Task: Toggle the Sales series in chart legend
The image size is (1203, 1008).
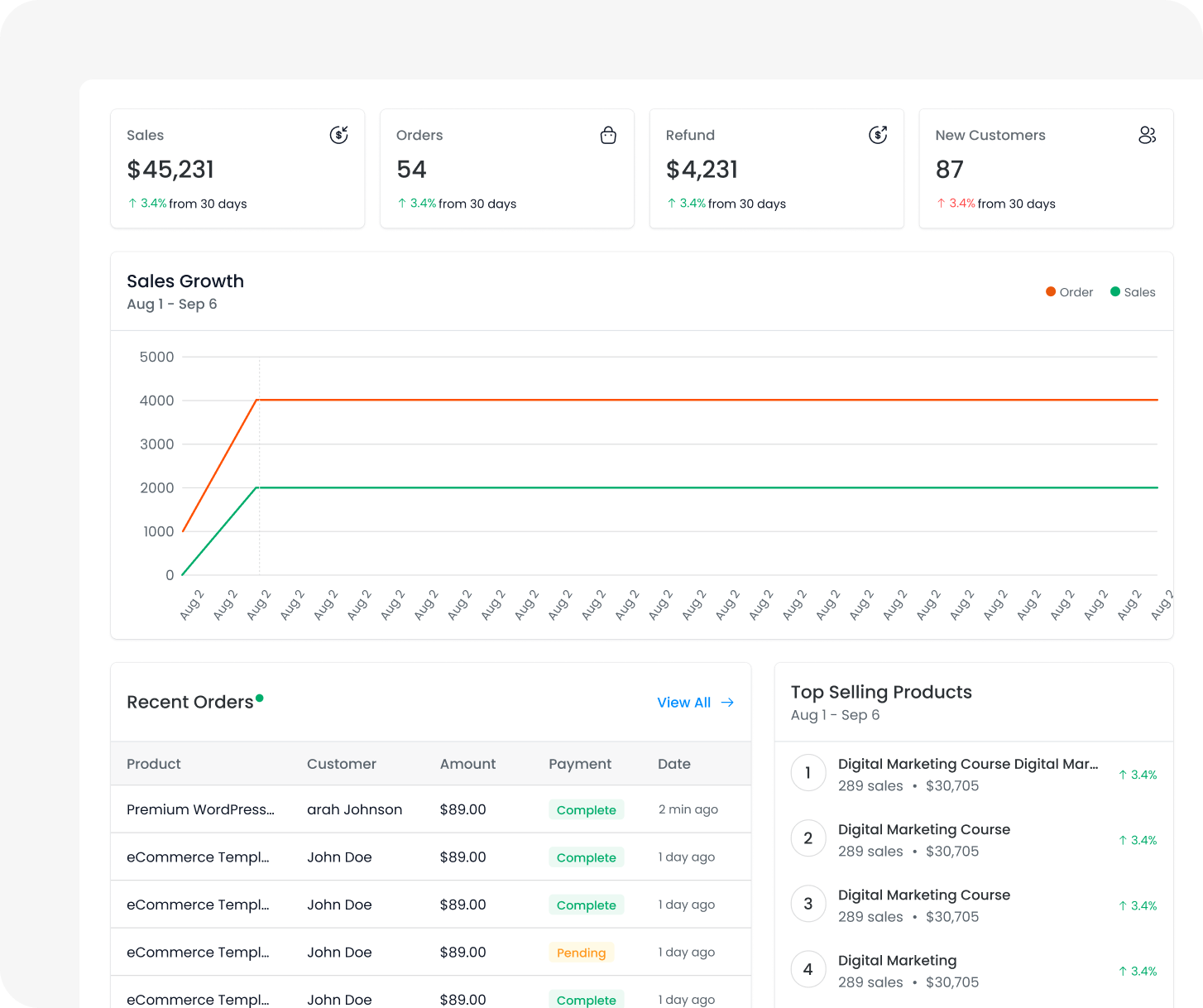Action: (1133, 292)
